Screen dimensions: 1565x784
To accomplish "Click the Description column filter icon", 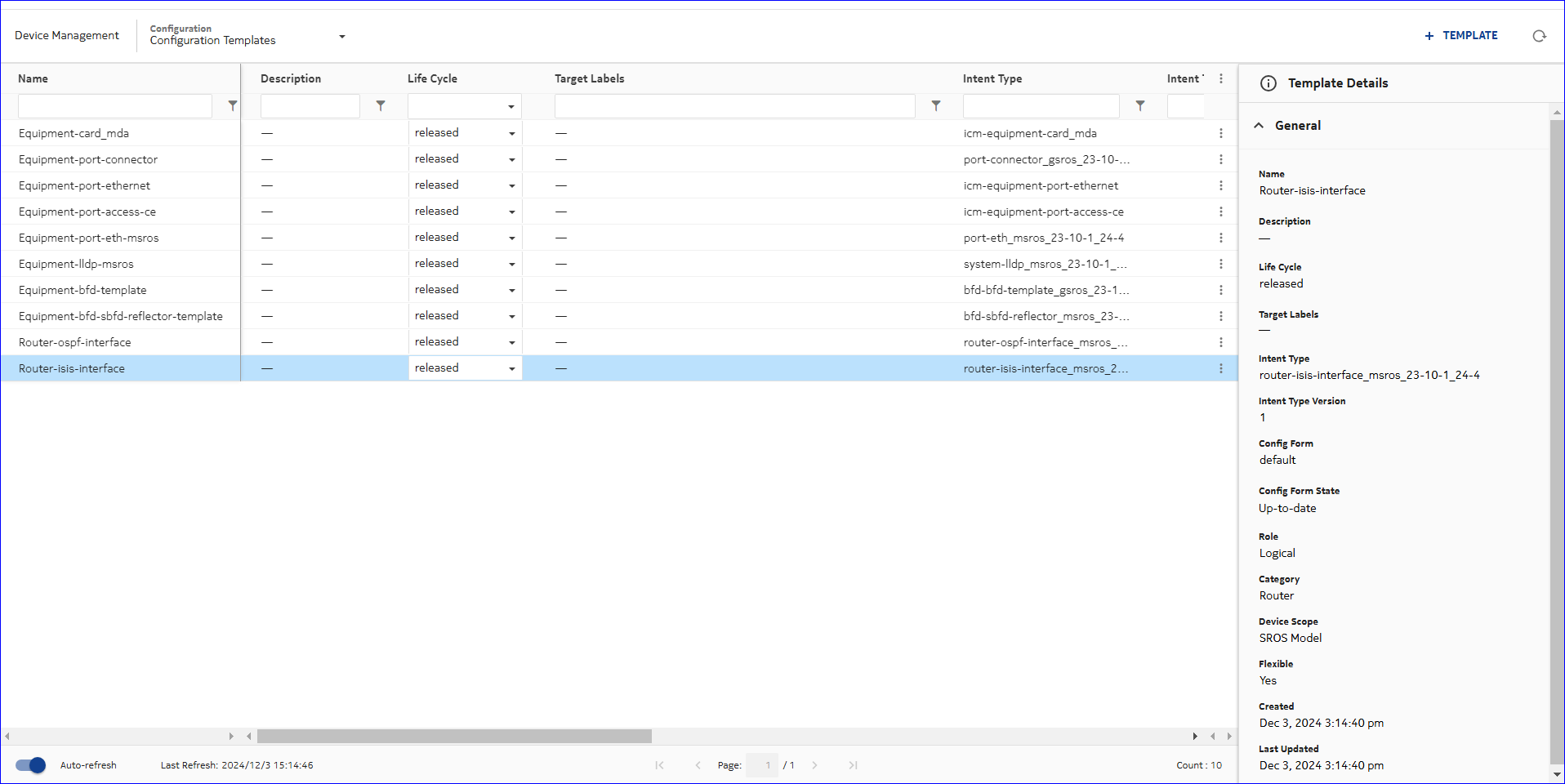I will tap(380, 106).
